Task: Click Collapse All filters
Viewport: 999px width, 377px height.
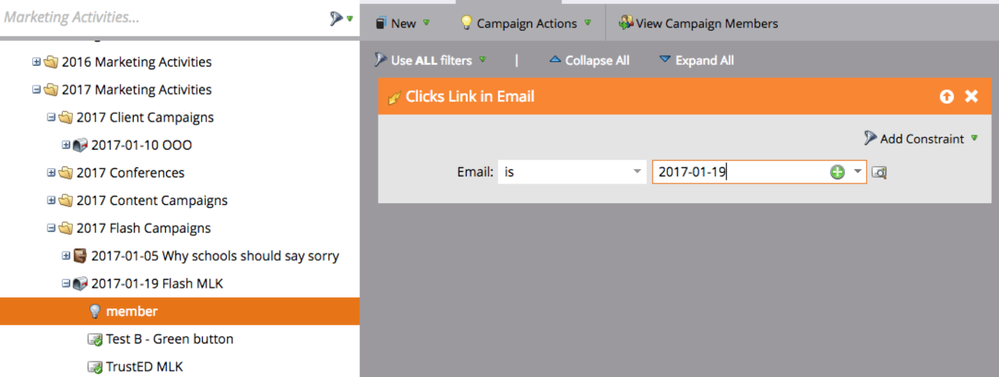Action: click(589, 60)
